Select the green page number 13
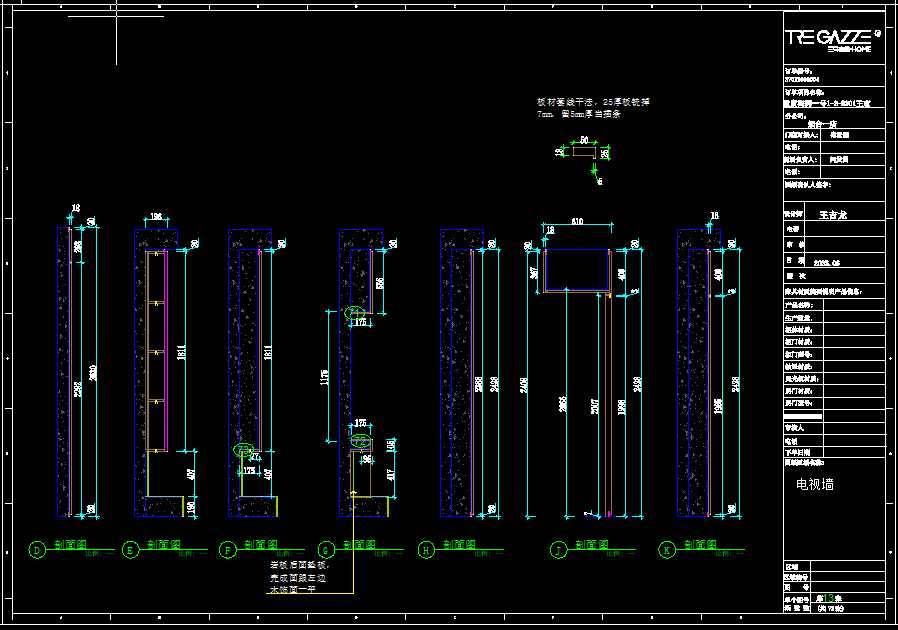 point(829,598)
